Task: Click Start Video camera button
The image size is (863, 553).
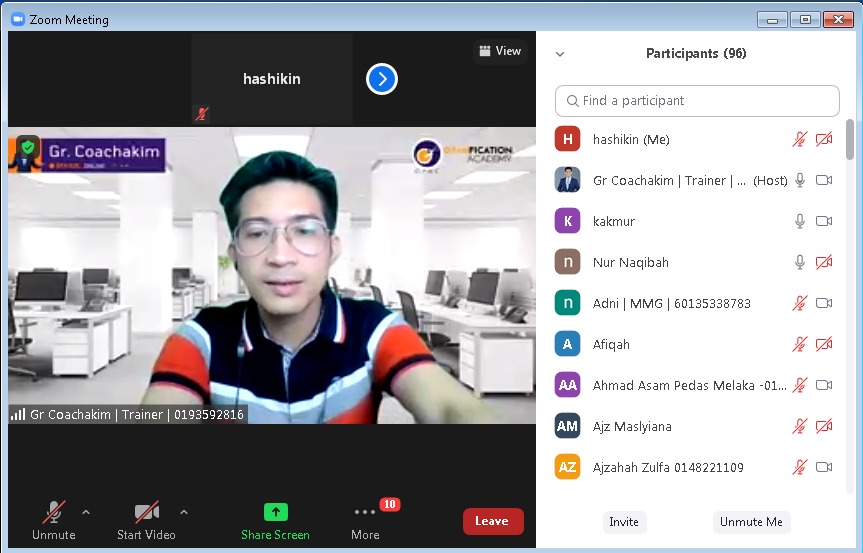Action: [146, 521]
